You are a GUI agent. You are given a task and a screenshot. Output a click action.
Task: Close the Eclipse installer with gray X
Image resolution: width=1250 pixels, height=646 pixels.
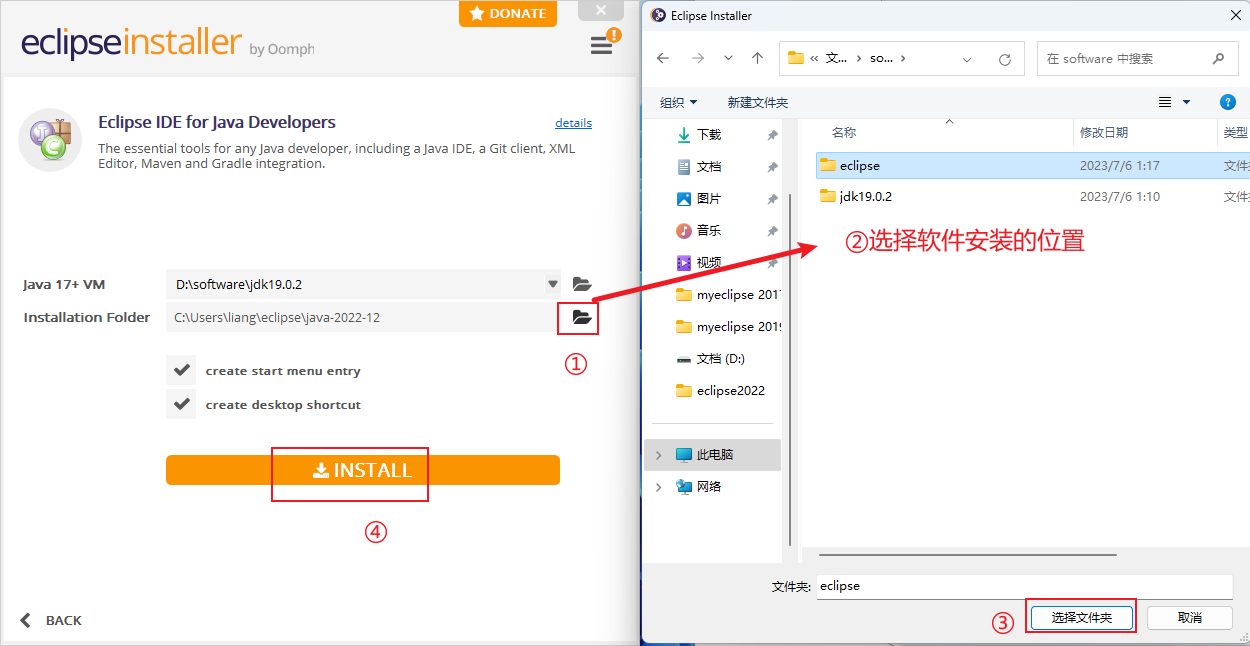(x=601, y=11)
